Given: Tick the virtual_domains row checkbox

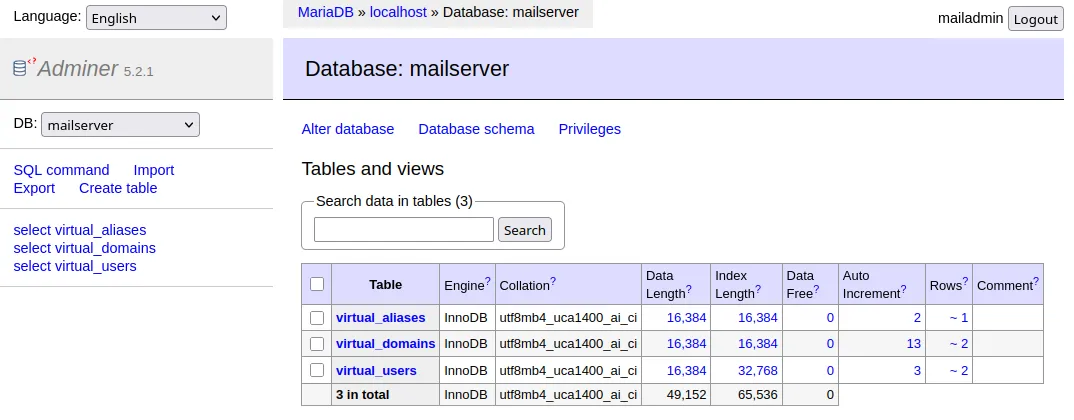Looking at the screenshot, I should [317, 344].
